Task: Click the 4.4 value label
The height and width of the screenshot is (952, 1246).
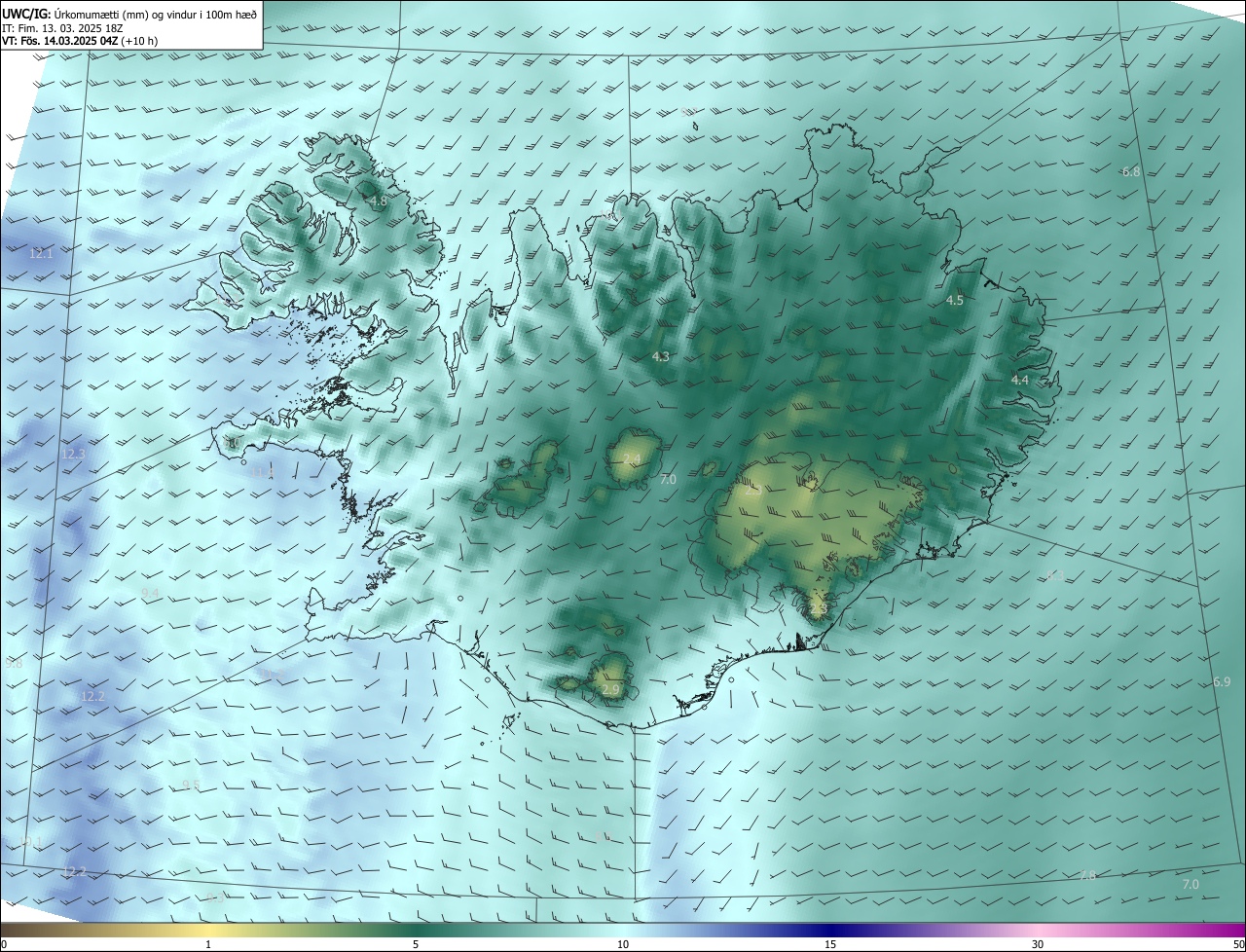Action: 1019,380
